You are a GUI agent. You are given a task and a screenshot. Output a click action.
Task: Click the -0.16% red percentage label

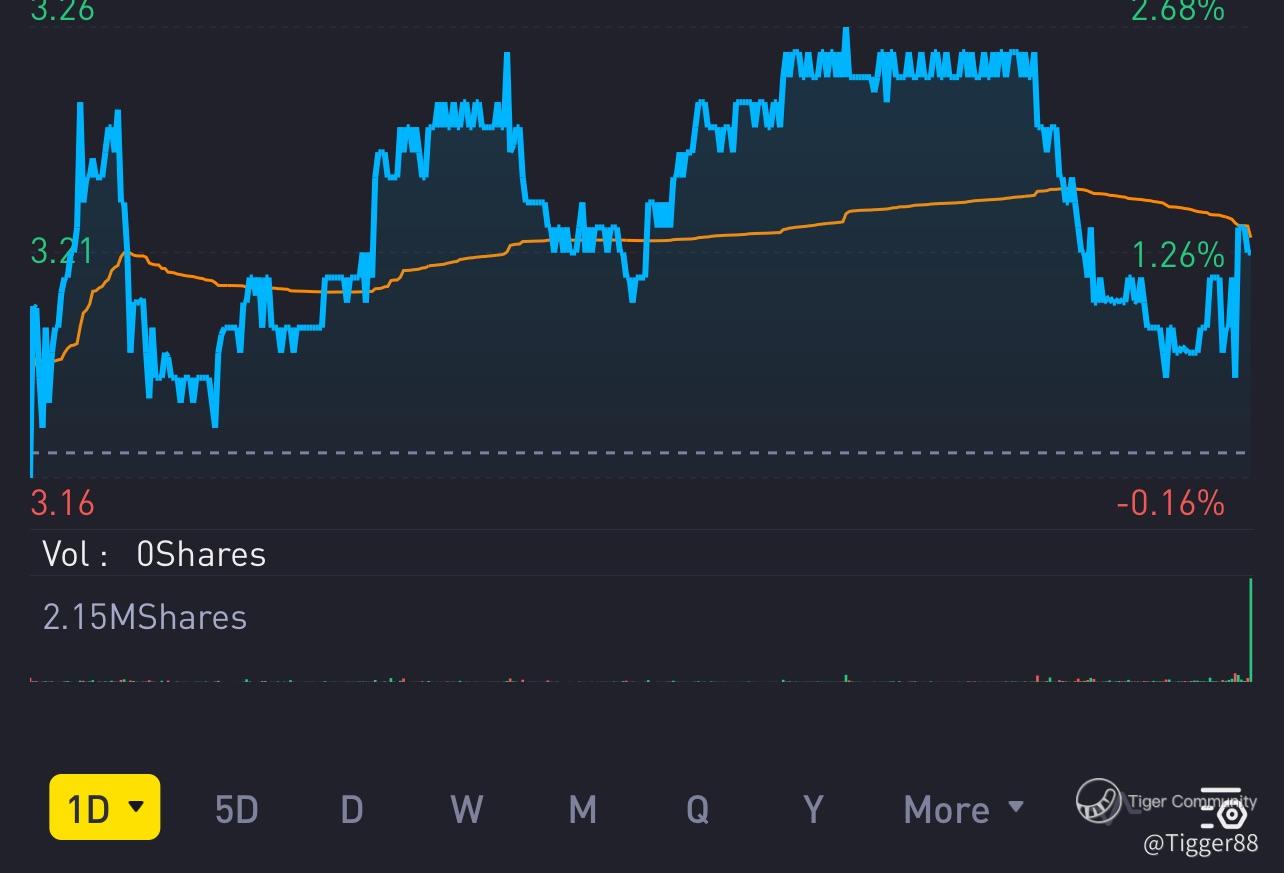coord(1170,502)
